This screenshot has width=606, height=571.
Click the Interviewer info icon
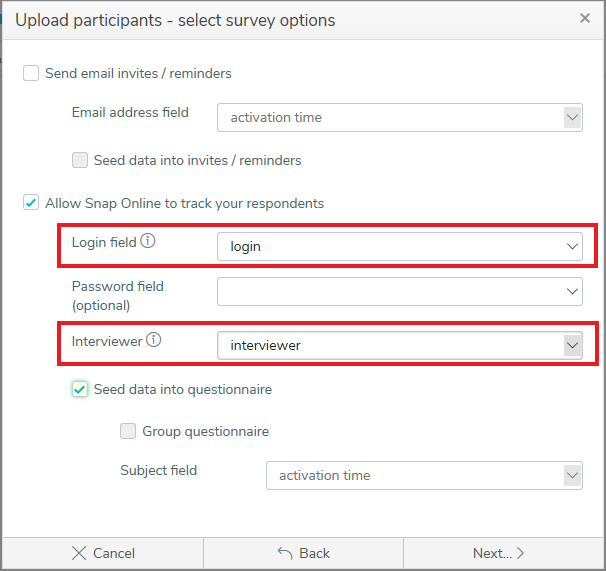[153, 341]
